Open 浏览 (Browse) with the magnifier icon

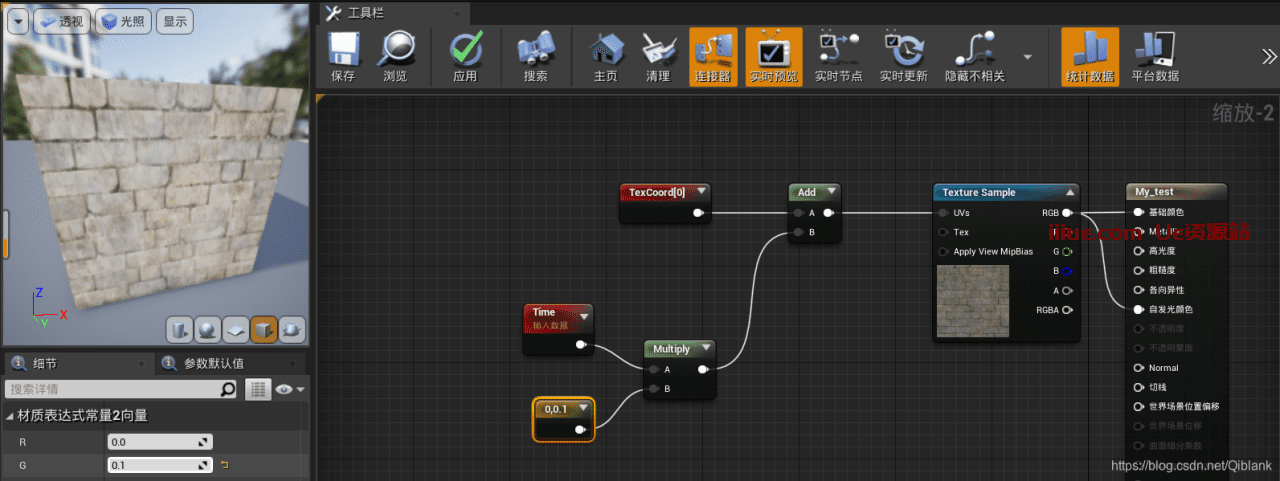pos(395,50)
